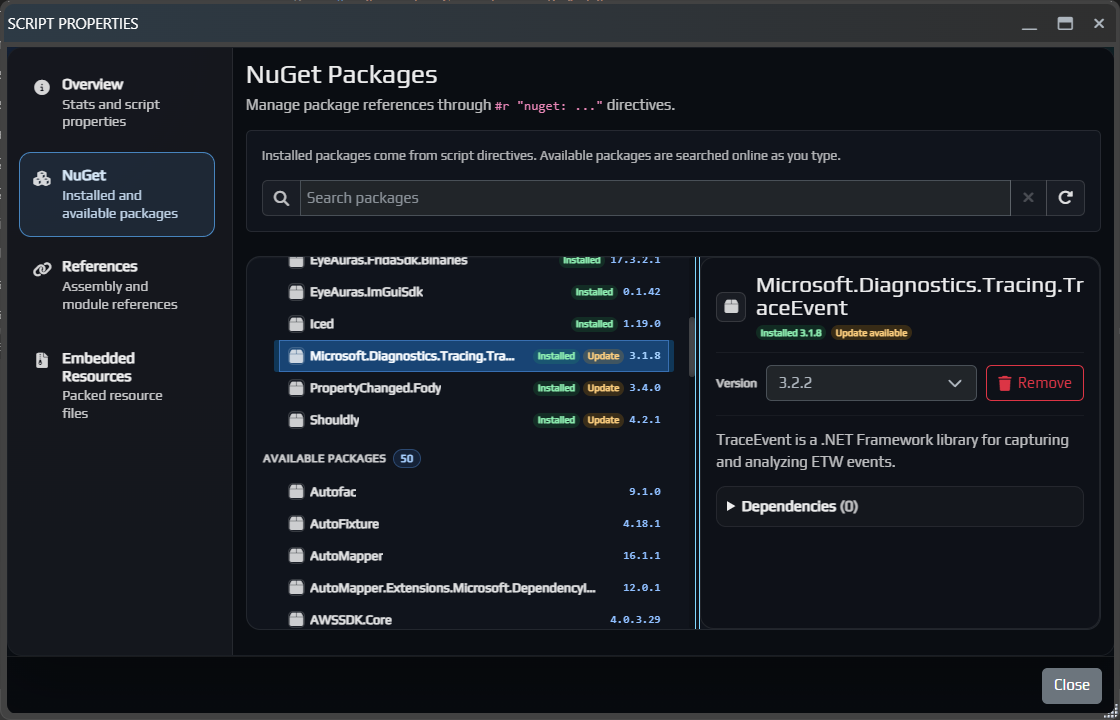The image size is (1120, 720).
Task: Click the cube icon next to AWSSDK.Core
Action: 297,619
